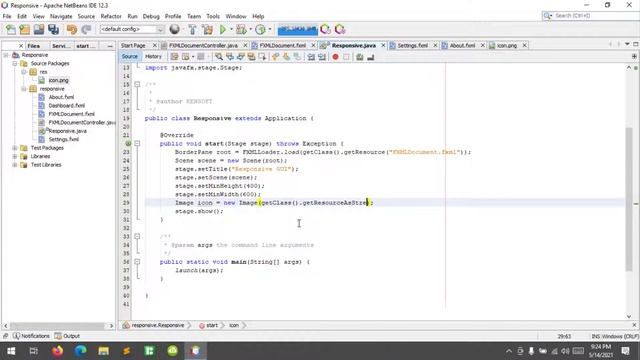Switch to FXMLDocumentController.java tab
This screenshot has height=360, width=640.
203,45
